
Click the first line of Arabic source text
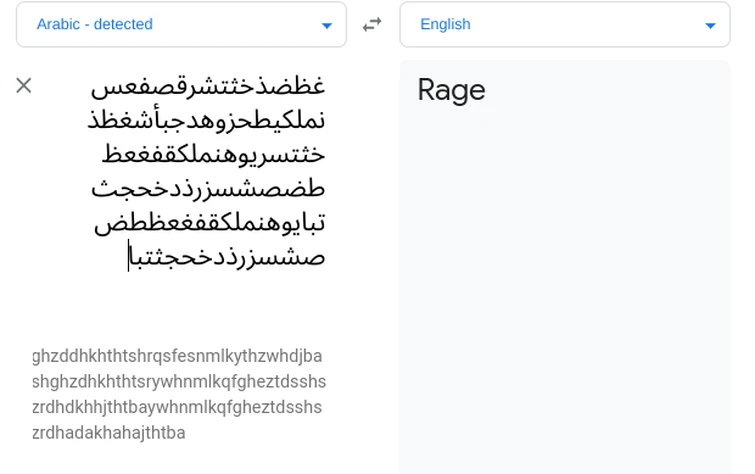(208, 87)
